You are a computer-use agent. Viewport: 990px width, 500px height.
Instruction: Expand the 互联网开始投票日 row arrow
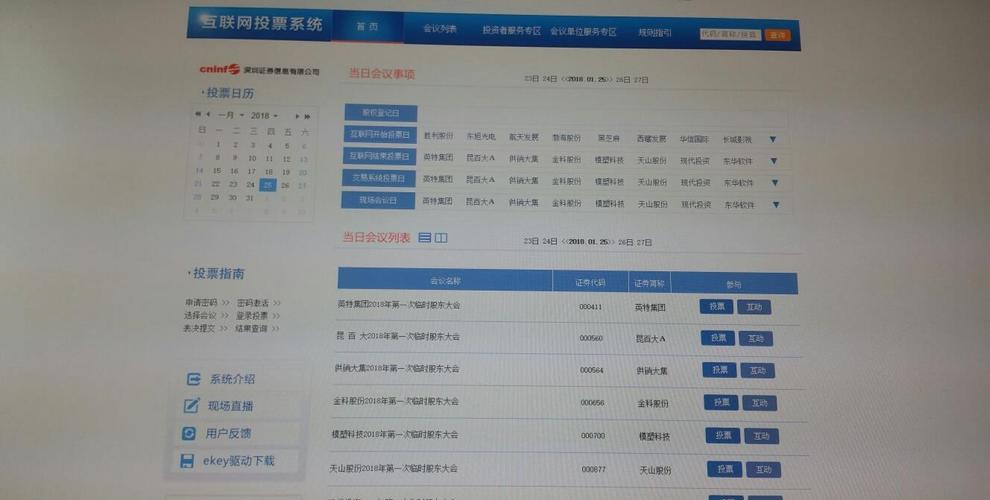[772, 140]
